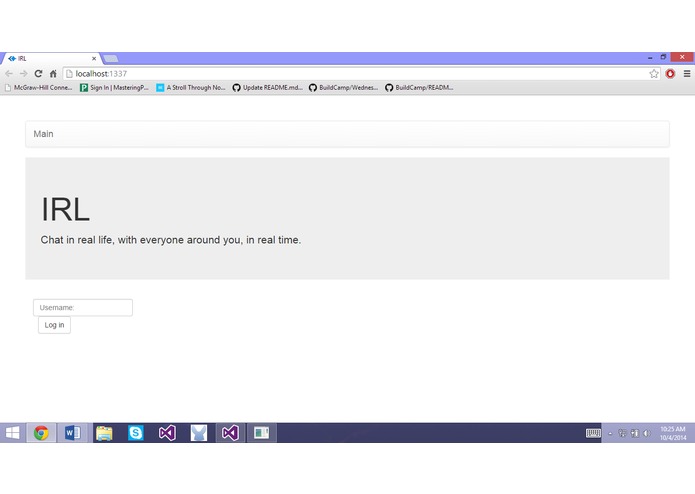
Task: Open the Sign In | MasteringP... bookmark
Action: pos(114,88)
